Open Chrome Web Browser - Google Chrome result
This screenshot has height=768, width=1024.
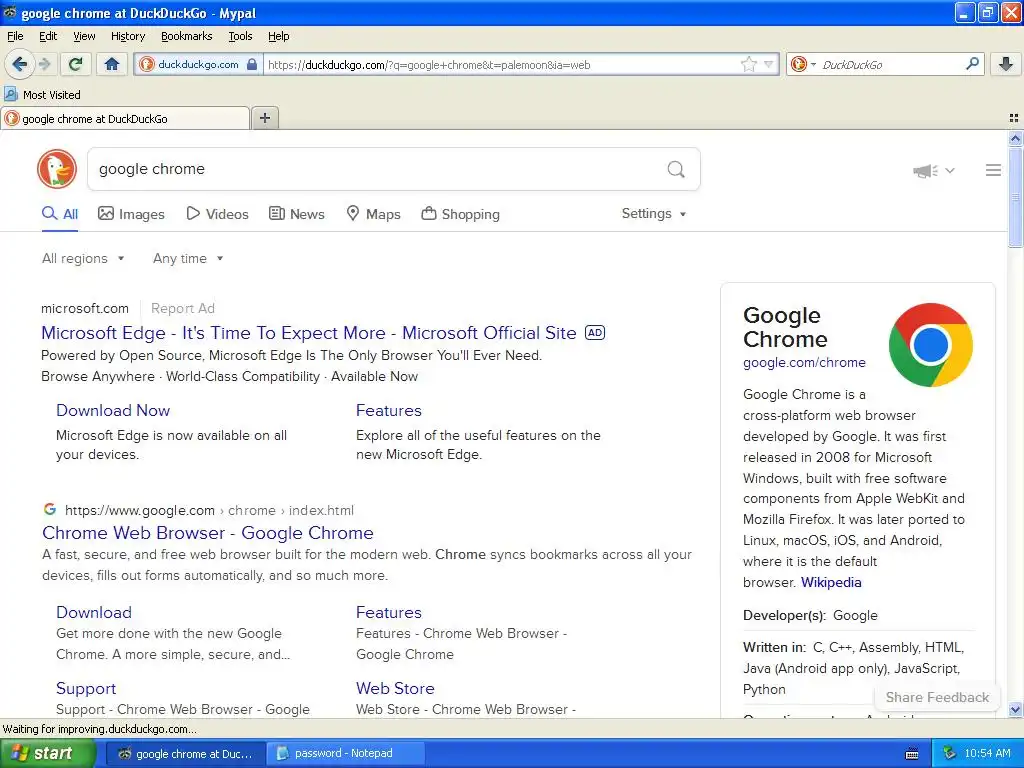208,533
